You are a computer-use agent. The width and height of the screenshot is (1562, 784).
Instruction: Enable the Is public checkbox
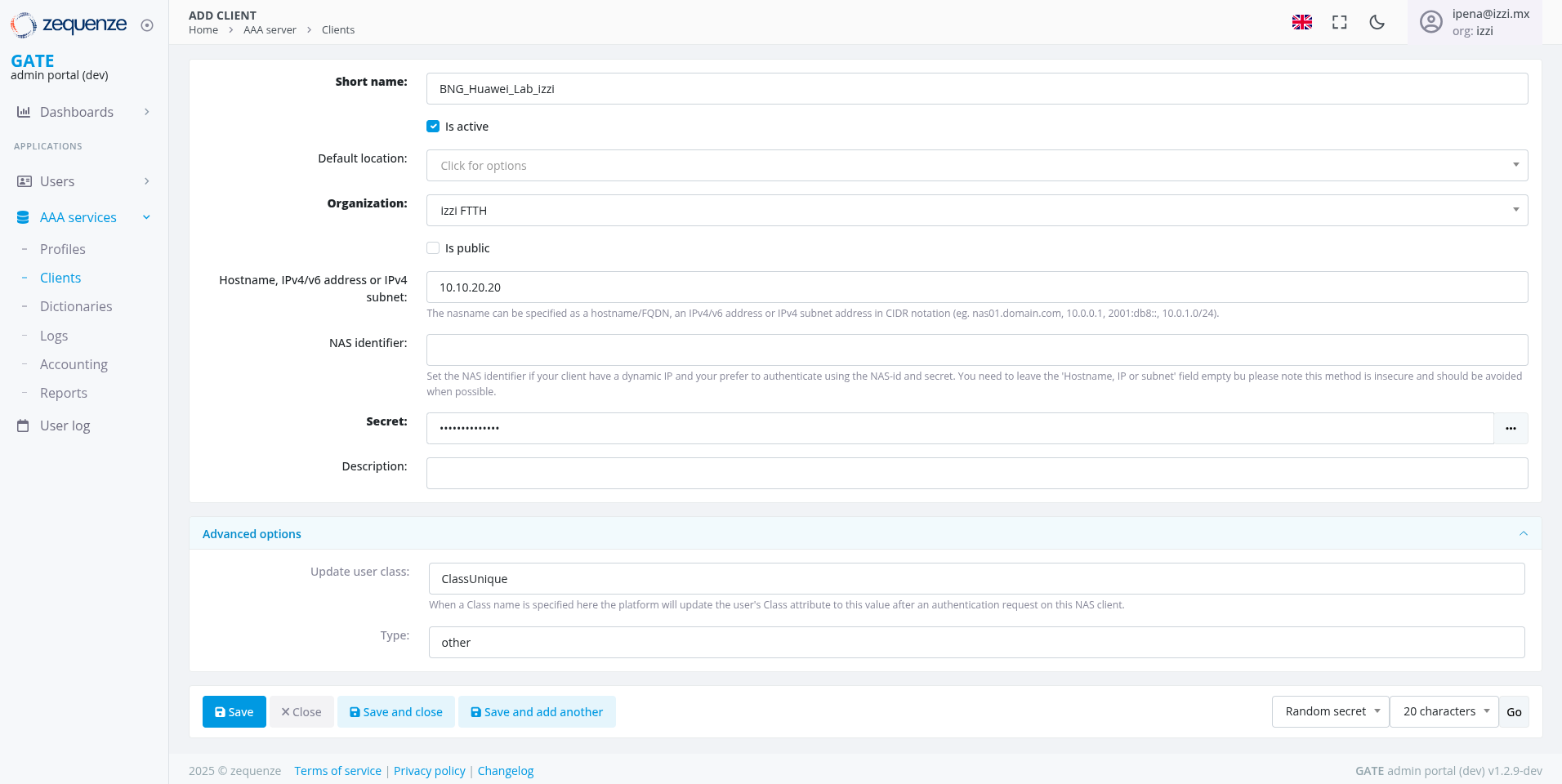pyautogui.click(x=432, y=247)
